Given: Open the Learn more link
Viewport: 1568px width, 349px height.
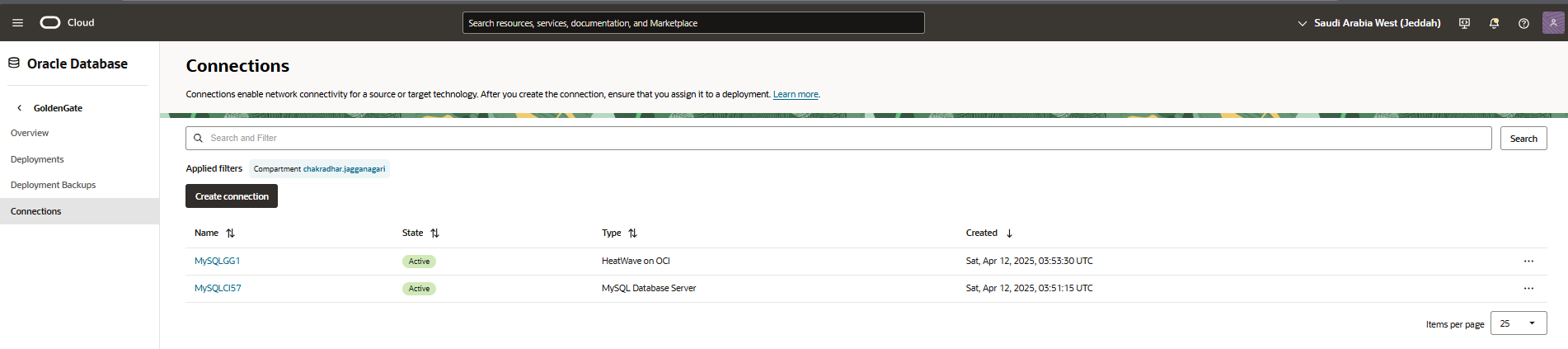Looking at the screenshot, I should tap(796, 94).
